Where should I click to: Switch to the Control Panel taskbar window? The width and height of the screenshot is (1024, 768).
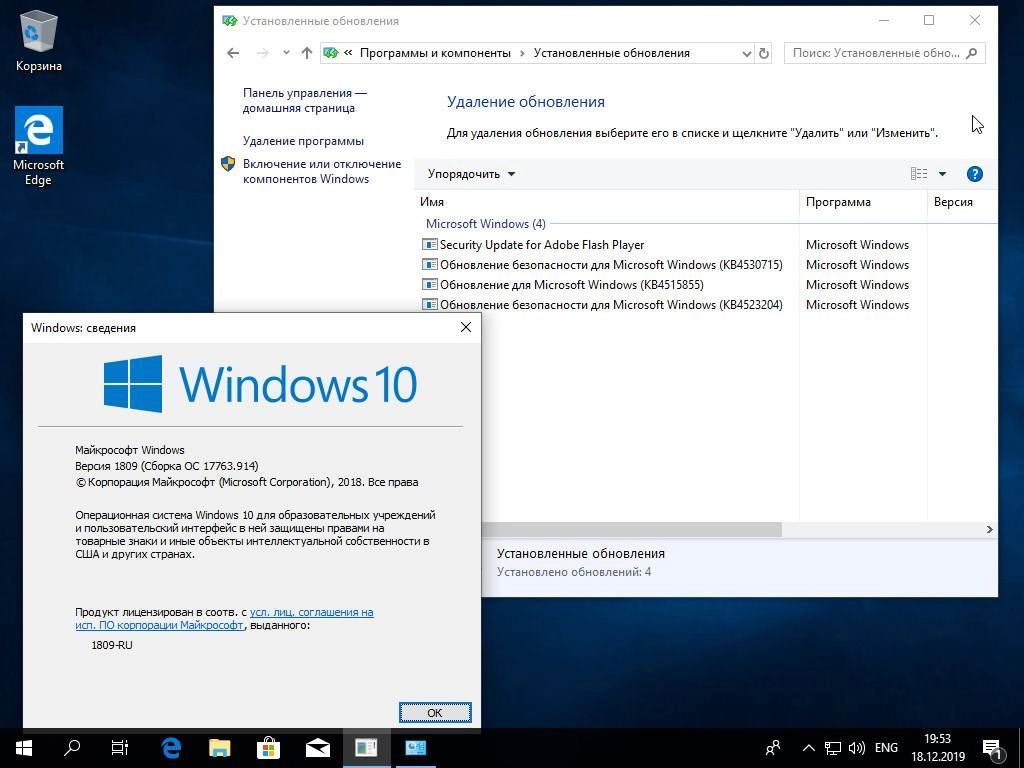click(415, 748)
